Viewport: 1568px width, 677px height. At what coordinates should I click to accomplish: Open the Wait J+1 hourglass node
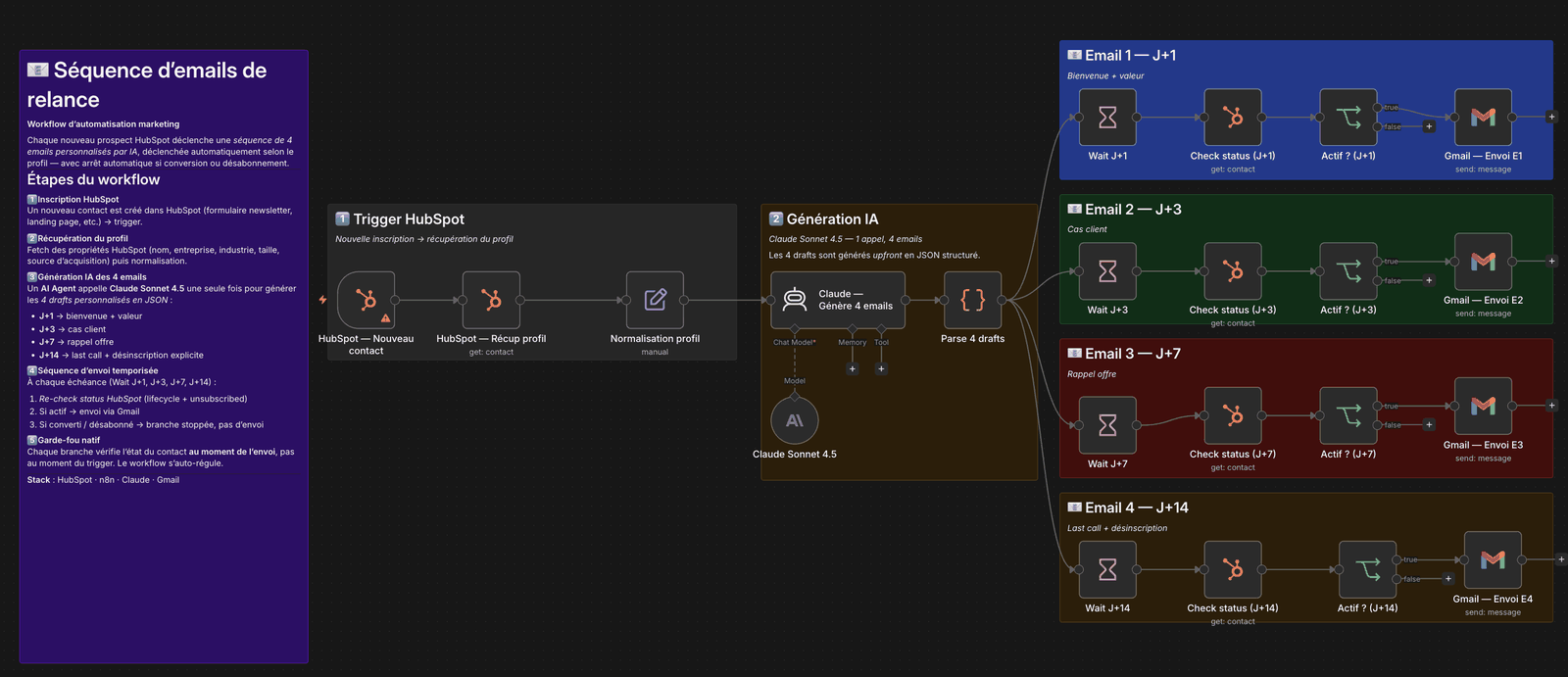pyautogui.click(x=1107, y=118)
